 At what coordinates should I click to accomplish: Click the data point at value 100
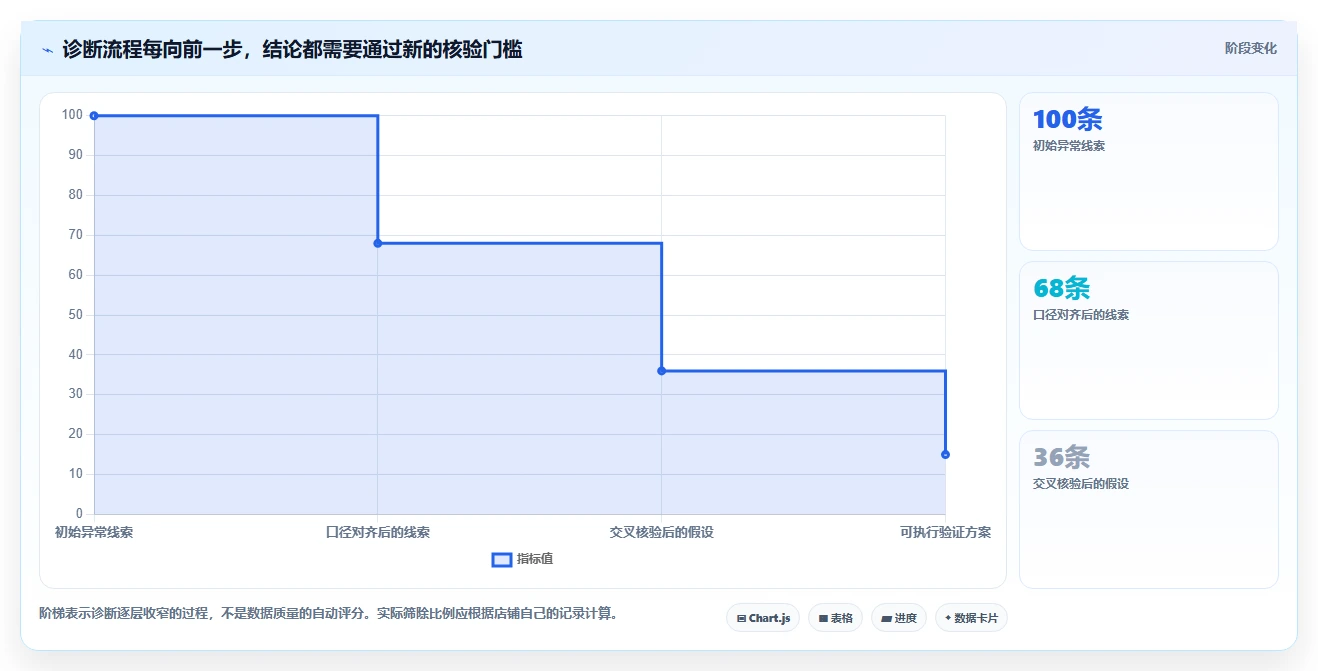point(94,116)
